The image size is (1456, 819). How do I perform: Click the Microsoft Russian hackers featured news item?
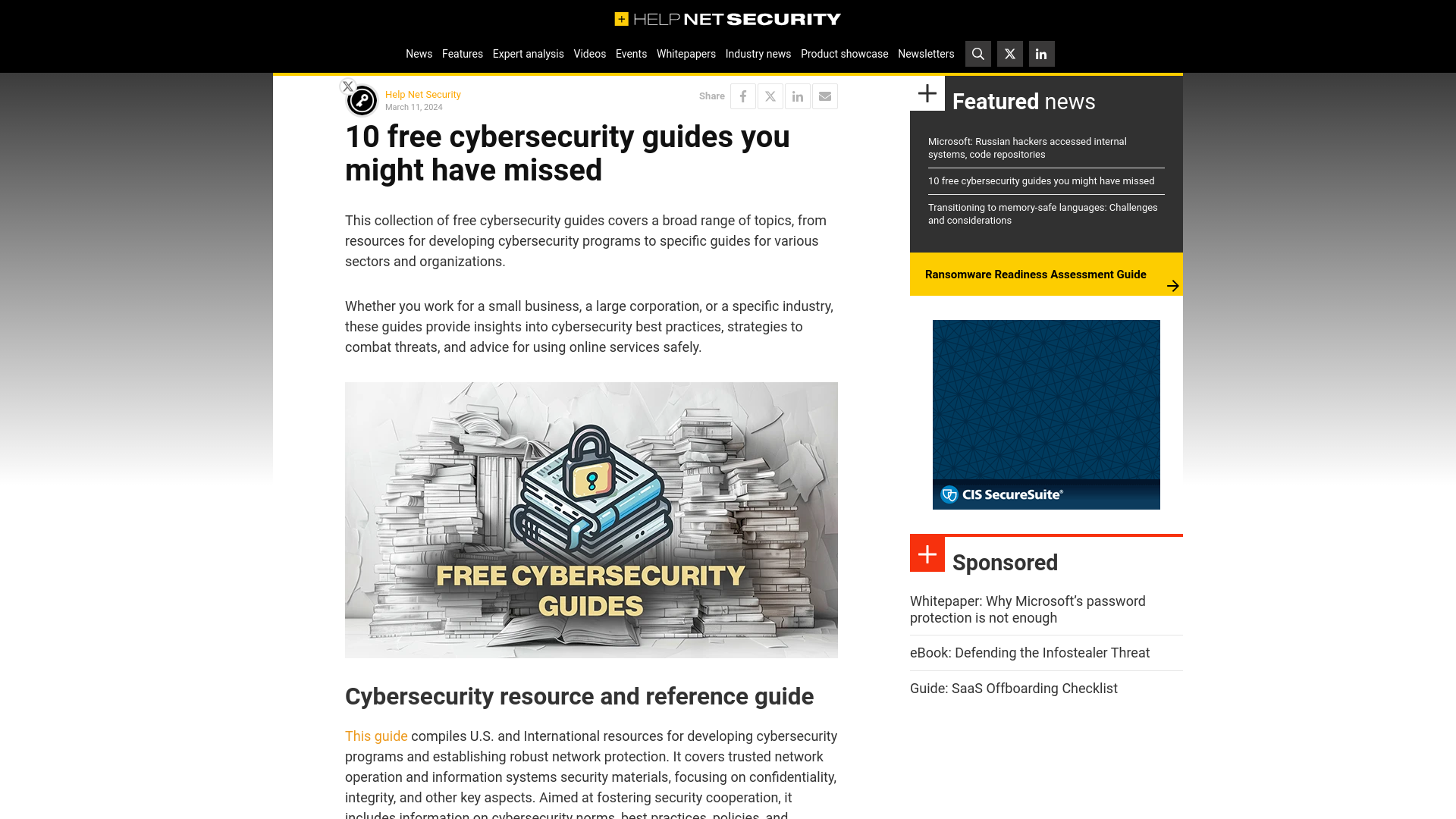coord(1027,147)
